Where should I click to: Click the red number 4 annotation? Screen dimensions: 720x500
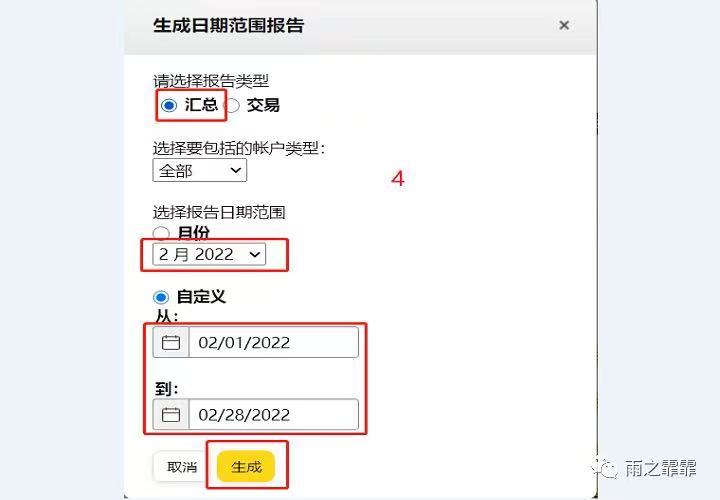[x=398, y=178]
